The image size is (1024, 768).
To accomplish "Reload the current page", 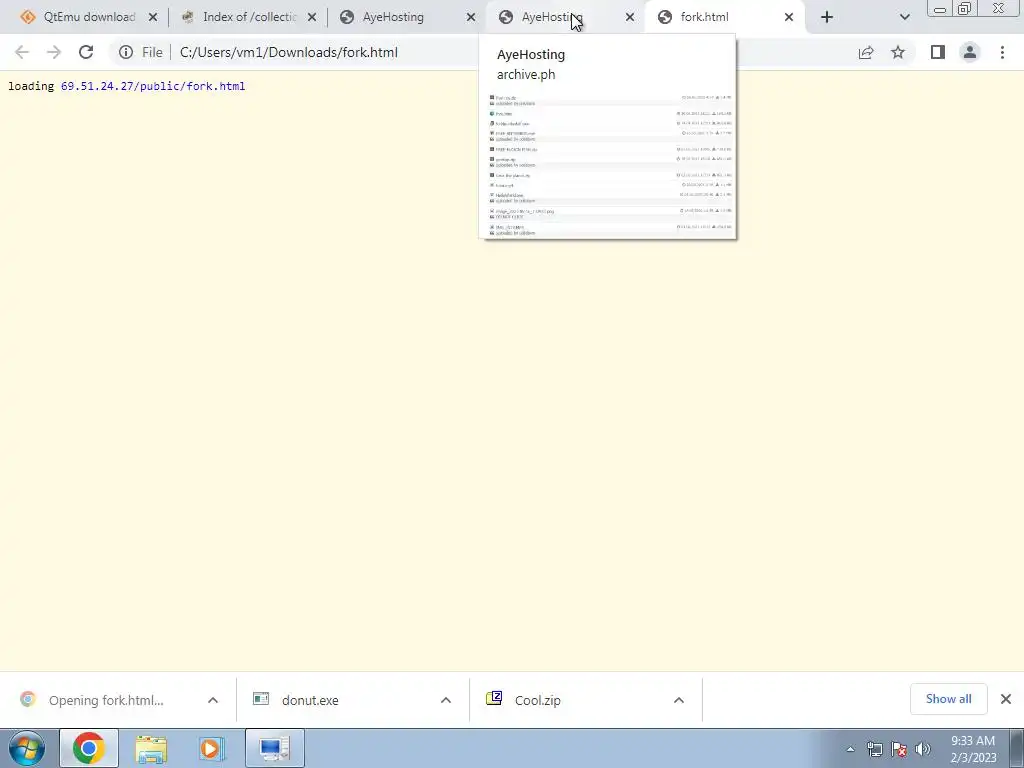I will point(86,52).
